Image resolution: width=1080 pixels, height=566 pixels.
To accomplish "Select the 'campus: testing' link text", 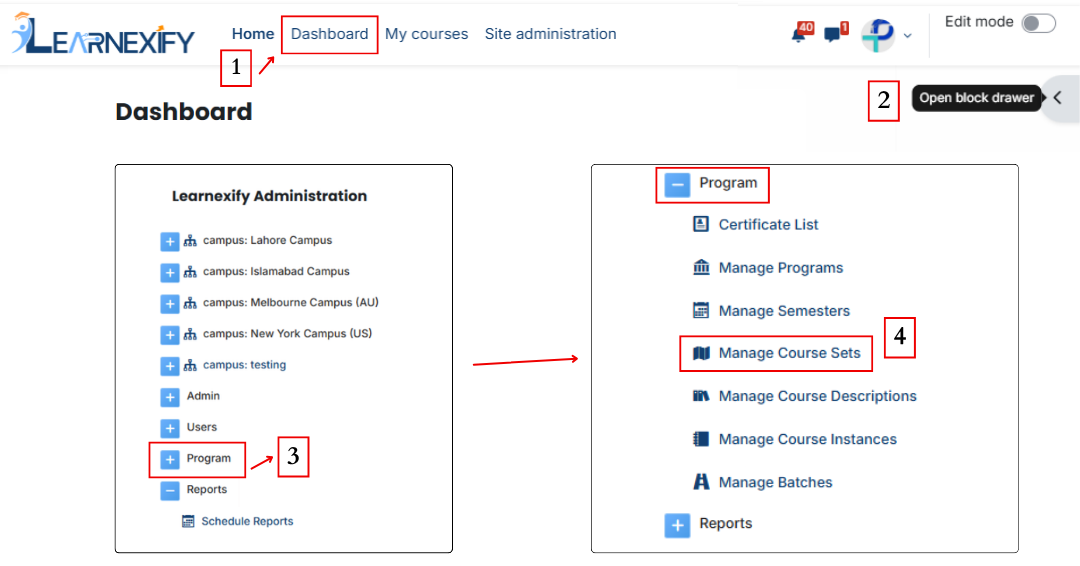I will [245, 365].
